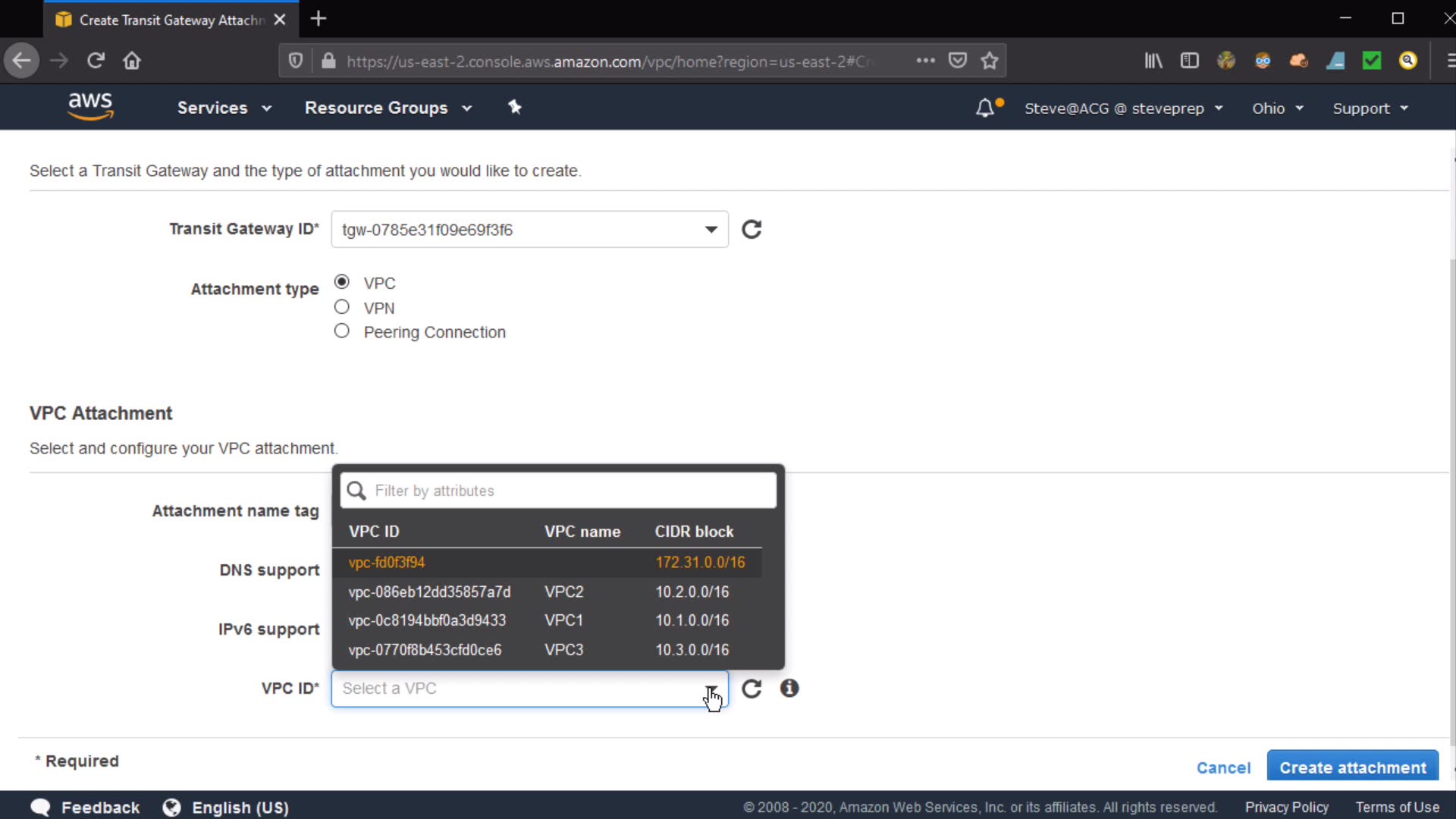The width and height of the screenshot is (1456, 819).
Task: Expand the Transit Gateway ID dropdown
Action: [711, 230]
